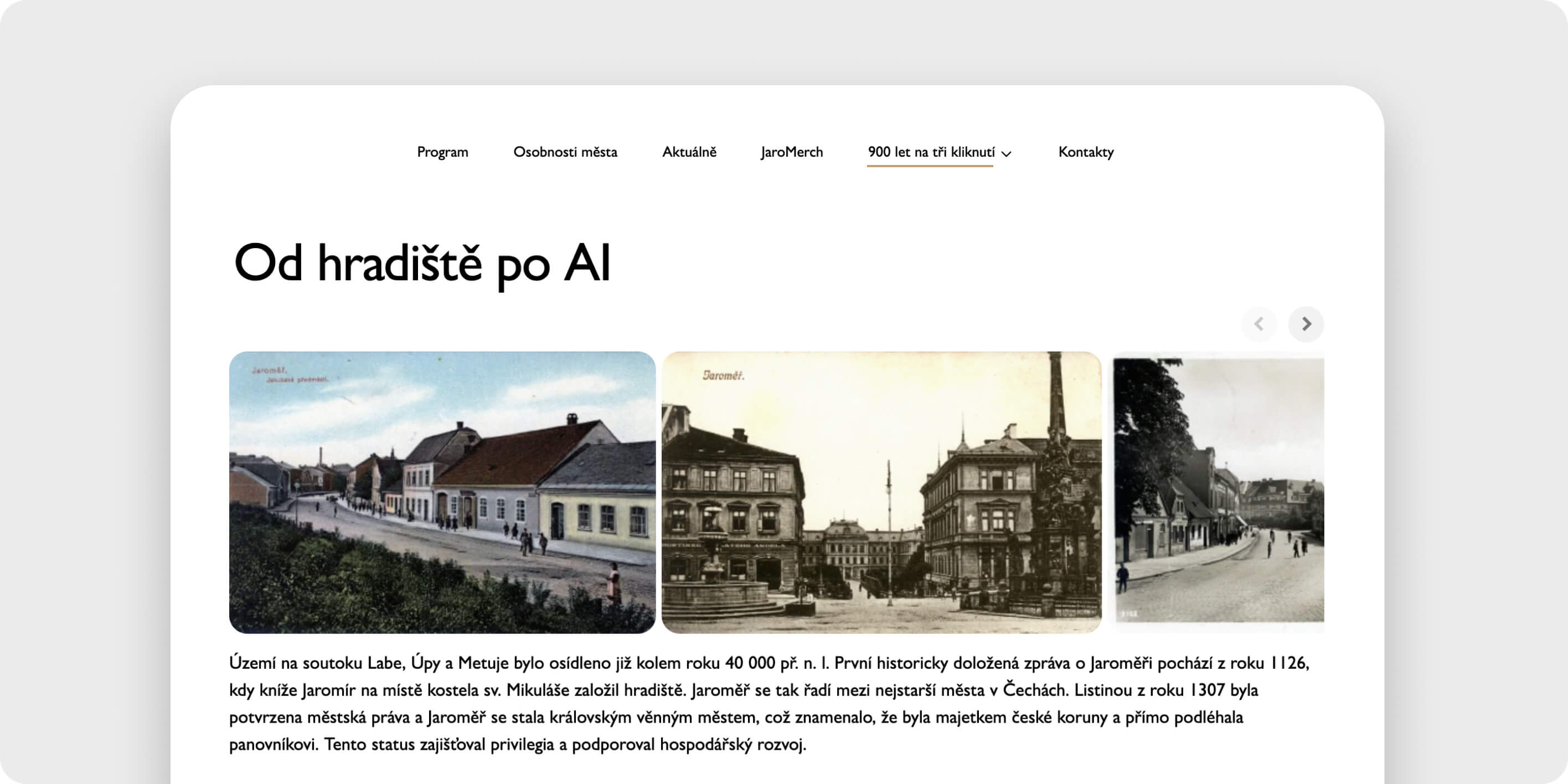Visit the JaroMerch page

pos(791,152)
